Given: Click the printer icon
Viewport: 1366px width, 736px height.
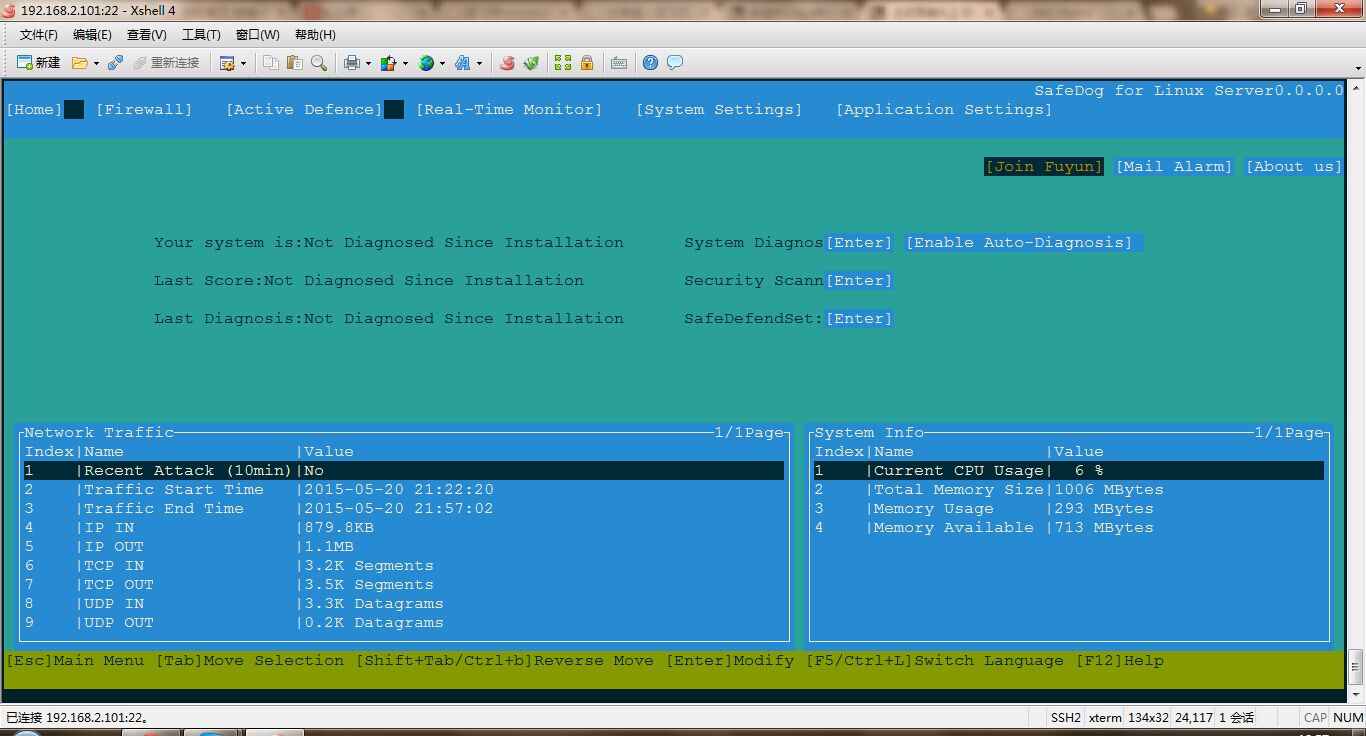Looking at the screenshot, I should tap(352, 63).
